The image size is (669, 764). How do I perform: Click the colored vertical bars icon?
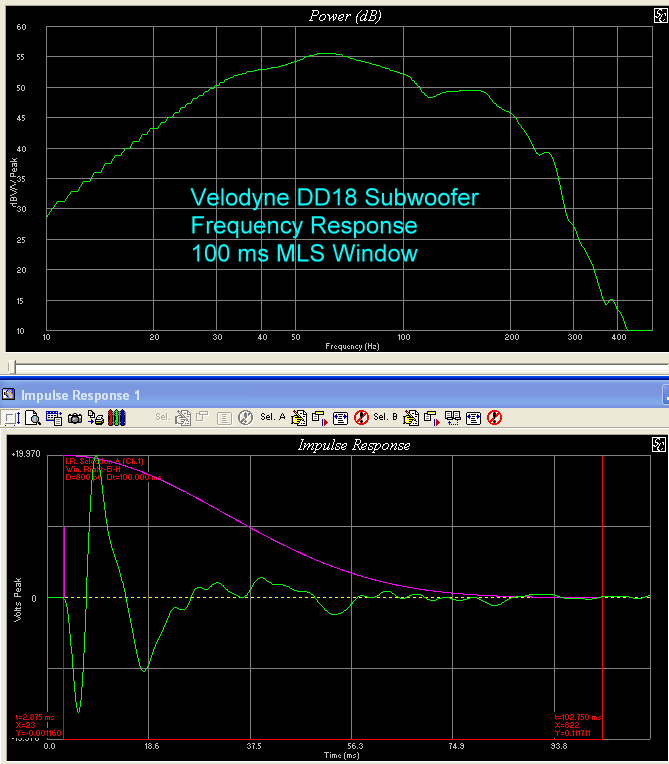pos(116,417)
